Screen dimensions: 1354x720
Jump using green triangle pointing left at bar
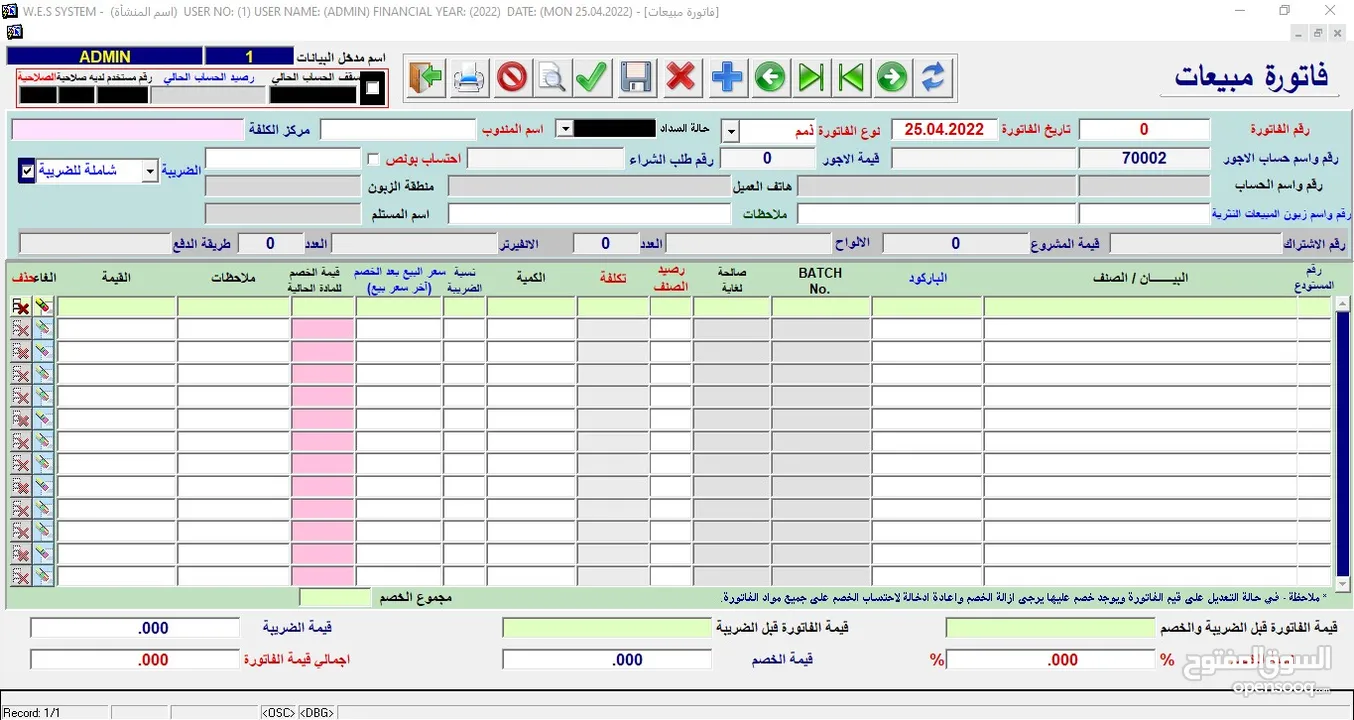pos(851,78)
